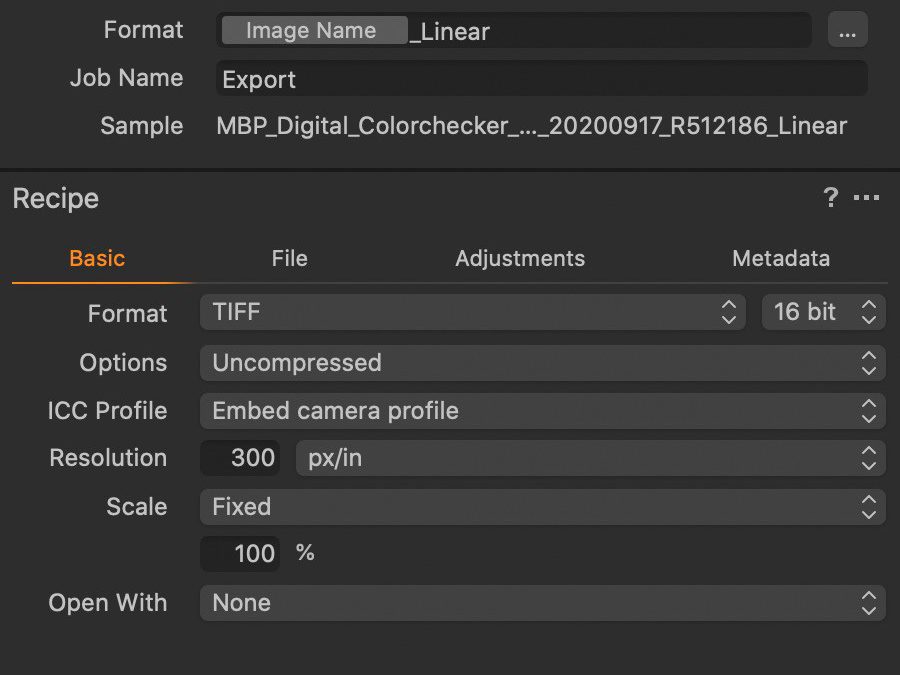Open the 16 bit depth dropdown

(x=823, y=312)
